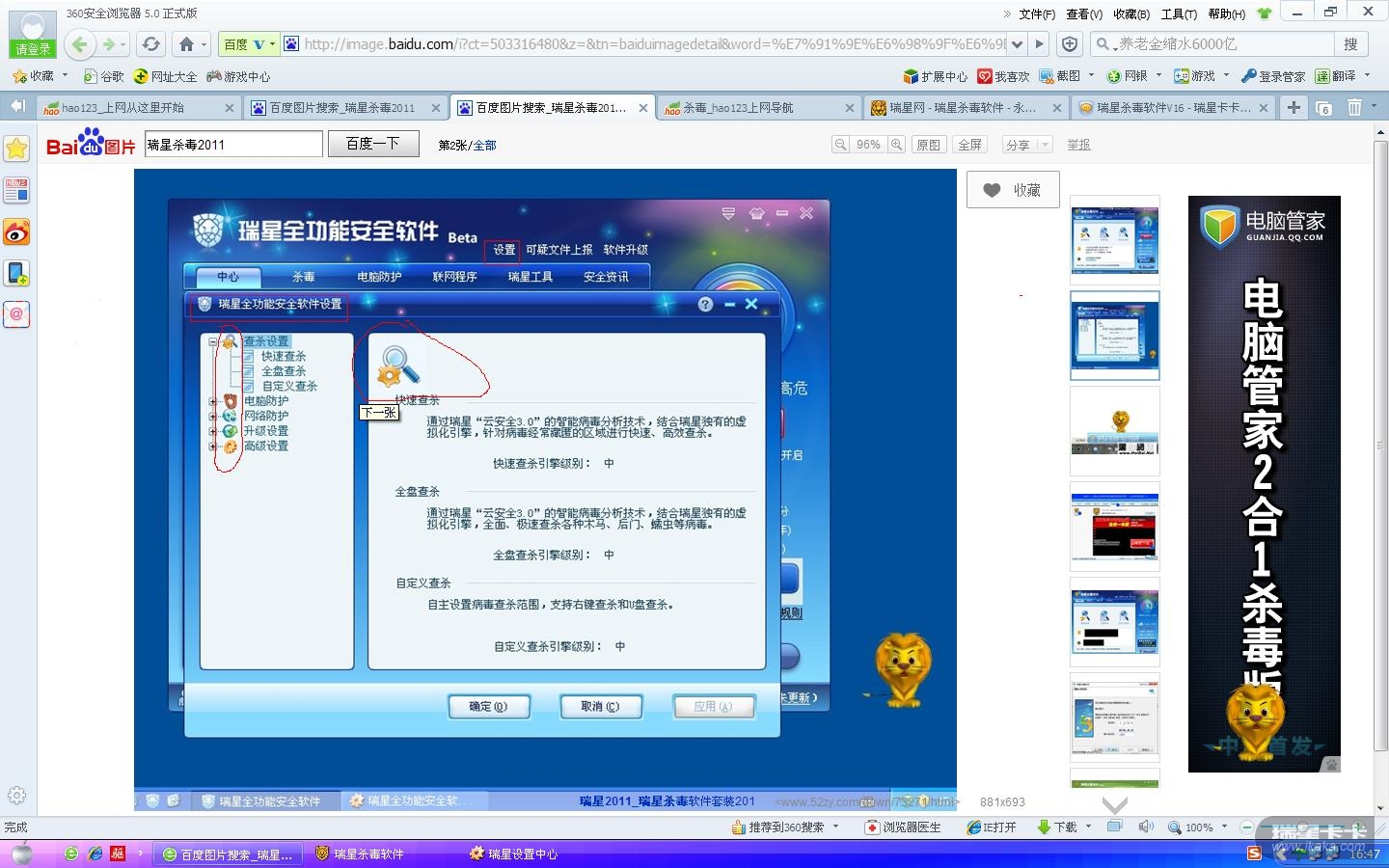Go forward with the browser forward arrow
This screenshot has width=1389, height=868.
(109, 43)
